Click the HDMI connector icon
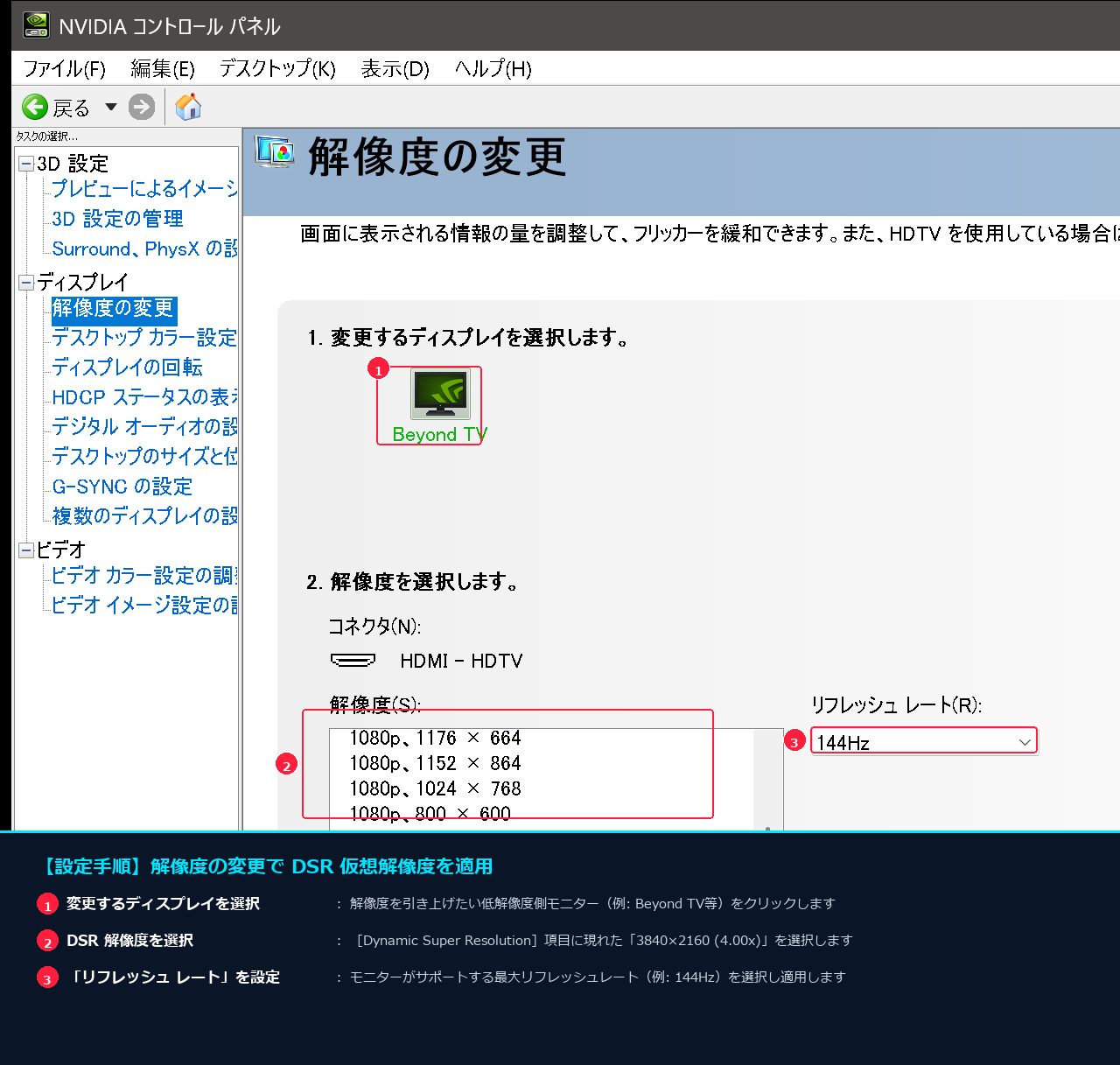Screen dimensions: 1120x1065 tap(353, 660)
